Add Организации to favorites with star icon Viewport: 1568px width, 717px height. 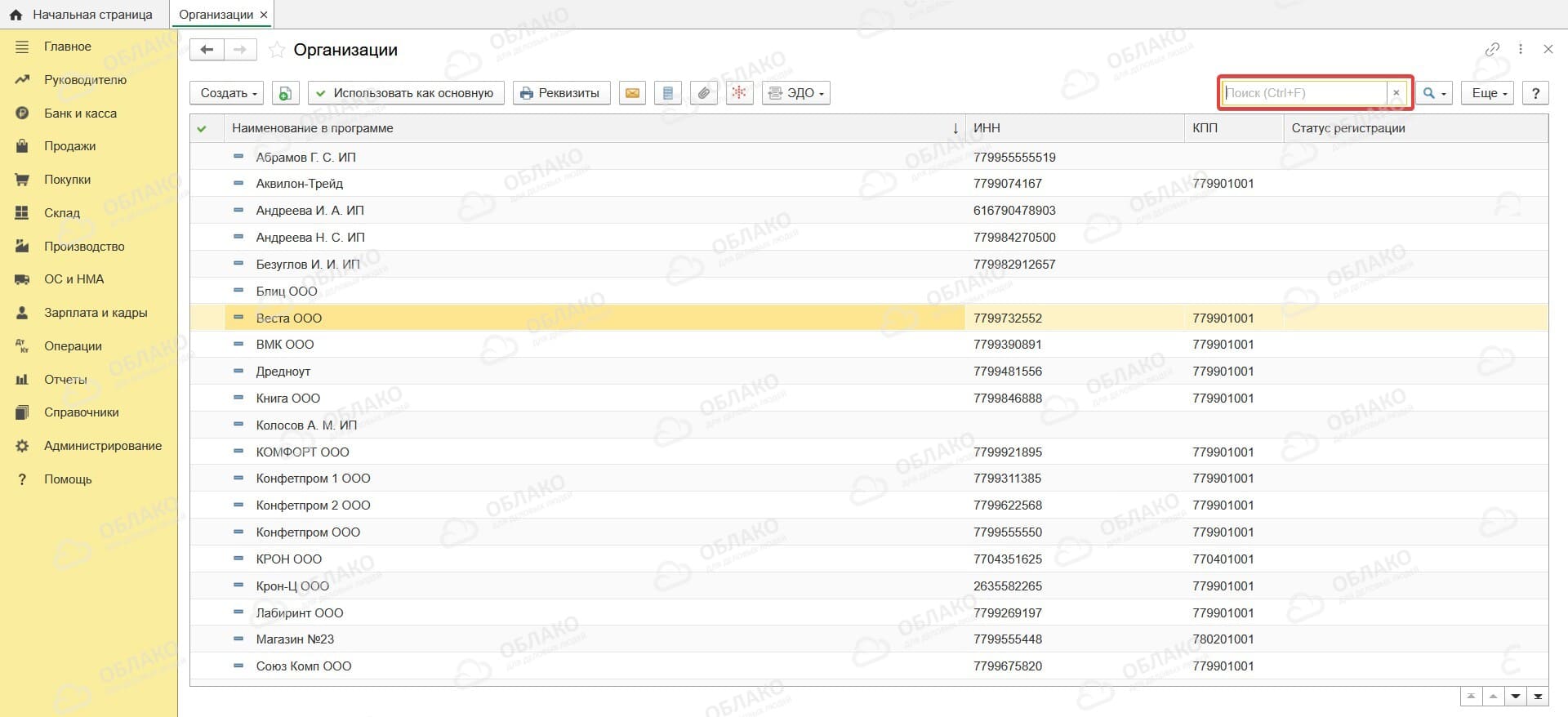coord(277,51)
